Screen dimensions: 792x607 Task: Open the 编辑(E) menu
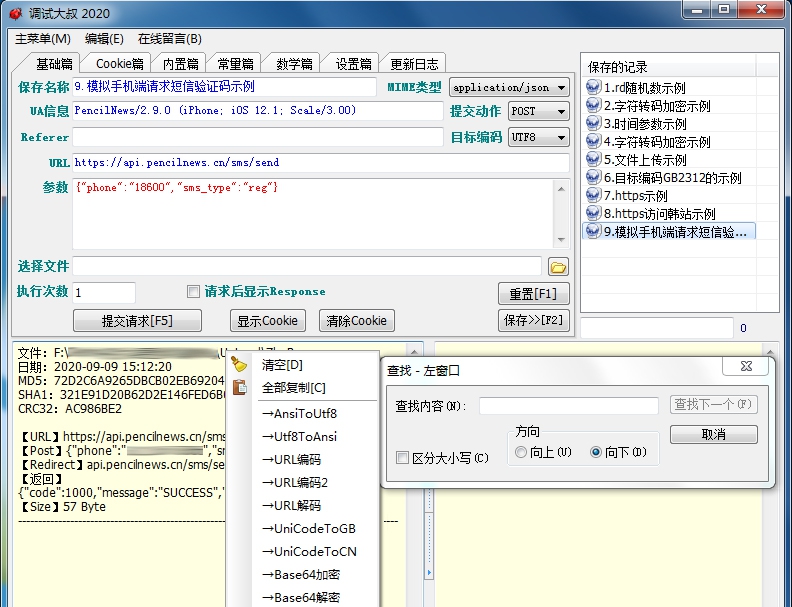tap(104, 39)
